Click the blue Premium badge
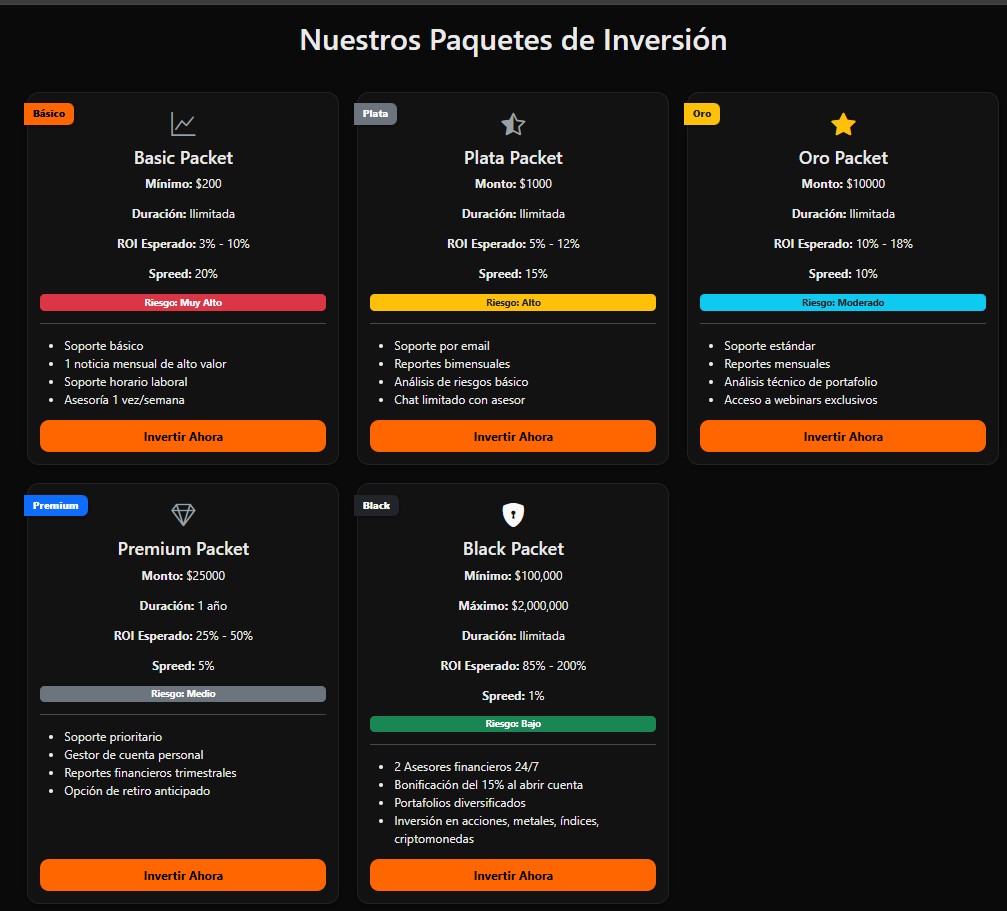1007x911 pixels. 56,506
